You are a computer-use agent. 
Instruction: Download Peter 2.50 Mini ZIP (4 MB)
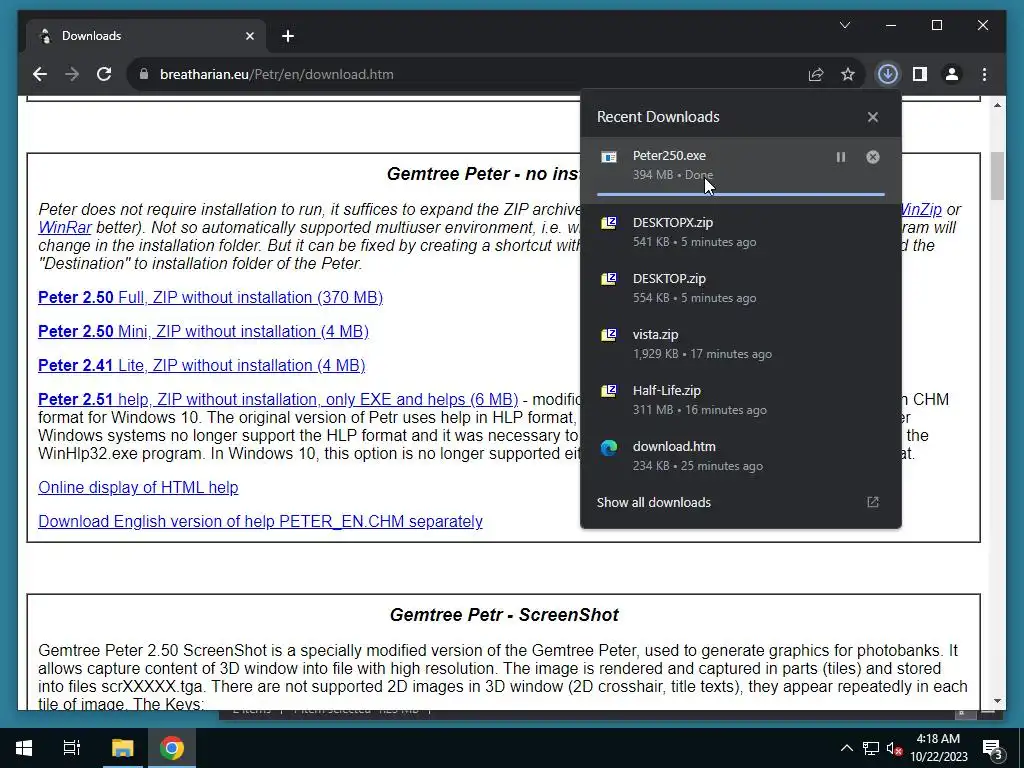[x=203, y=331]
